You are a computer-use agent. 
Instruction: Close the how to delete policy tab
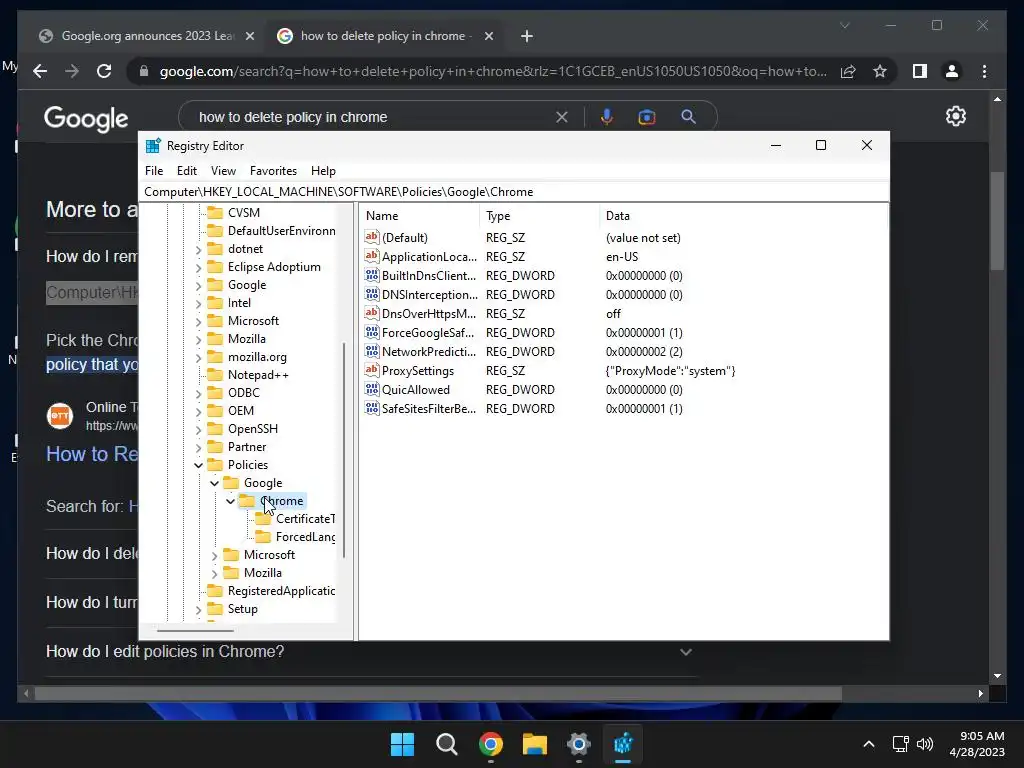488,36
